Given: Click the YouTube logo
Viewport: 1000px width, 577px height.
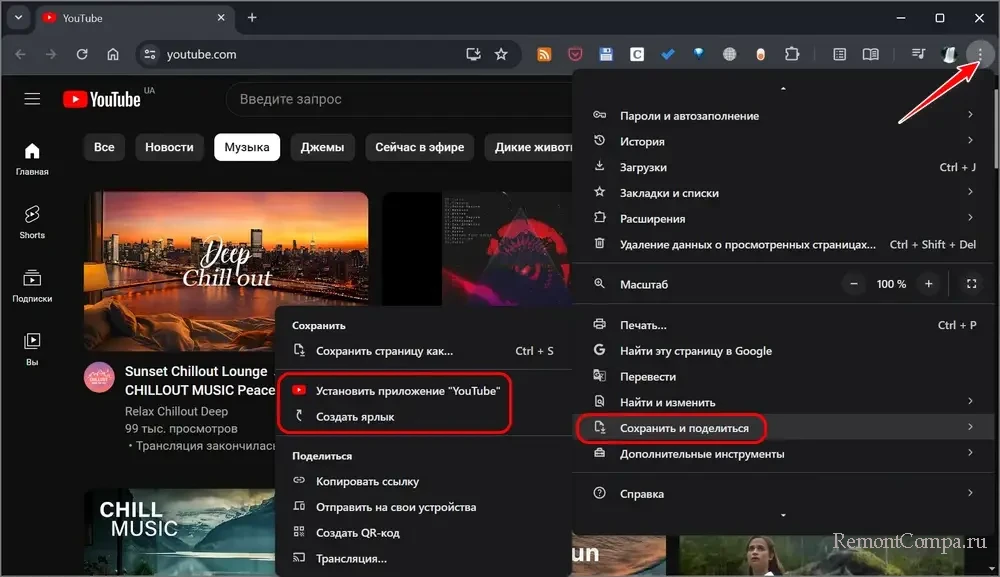Looking at the screenshot, I should tap(102, 99).
